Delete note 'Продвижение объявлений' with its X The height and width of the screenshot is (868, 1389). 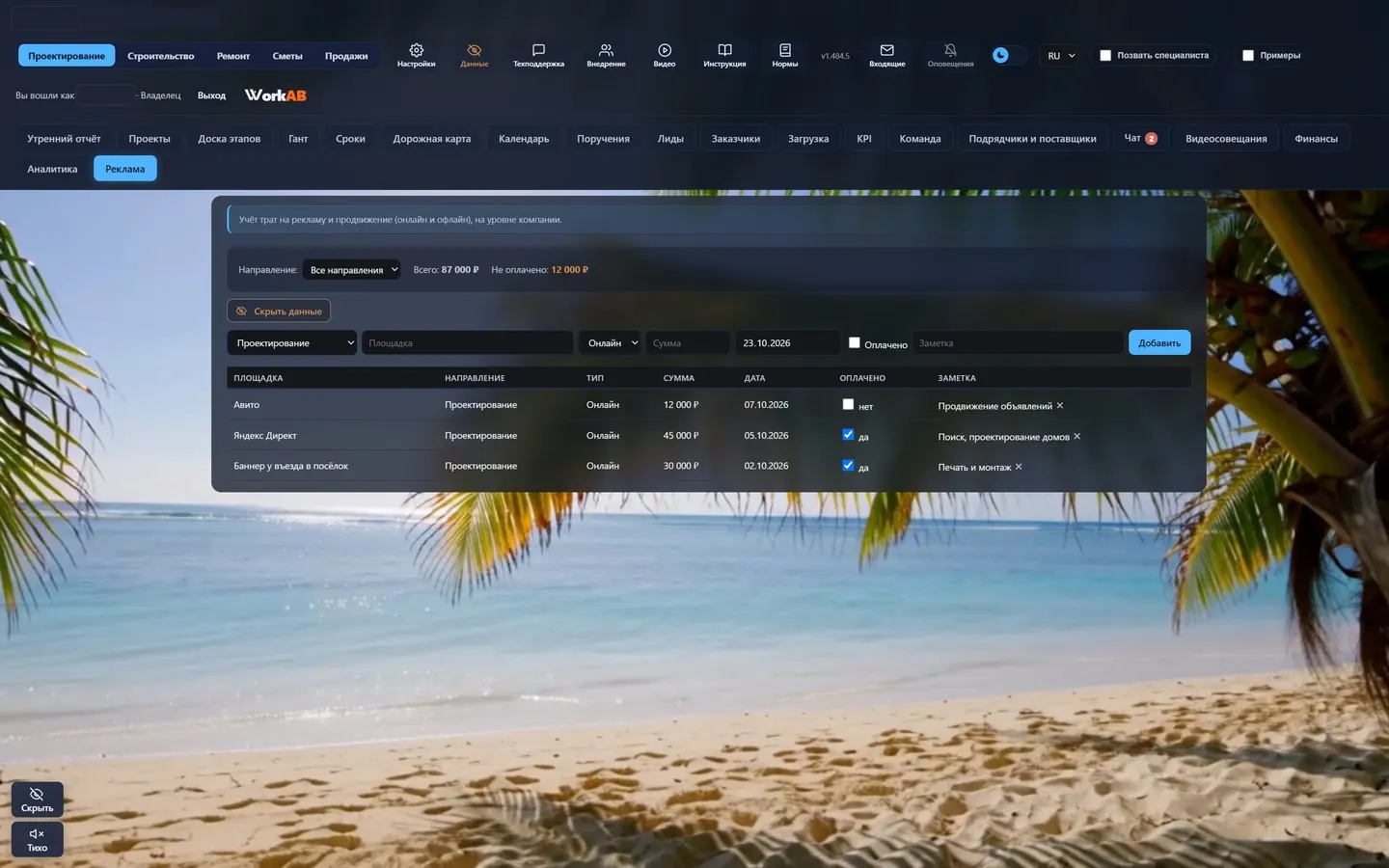tap(1060, 405)
